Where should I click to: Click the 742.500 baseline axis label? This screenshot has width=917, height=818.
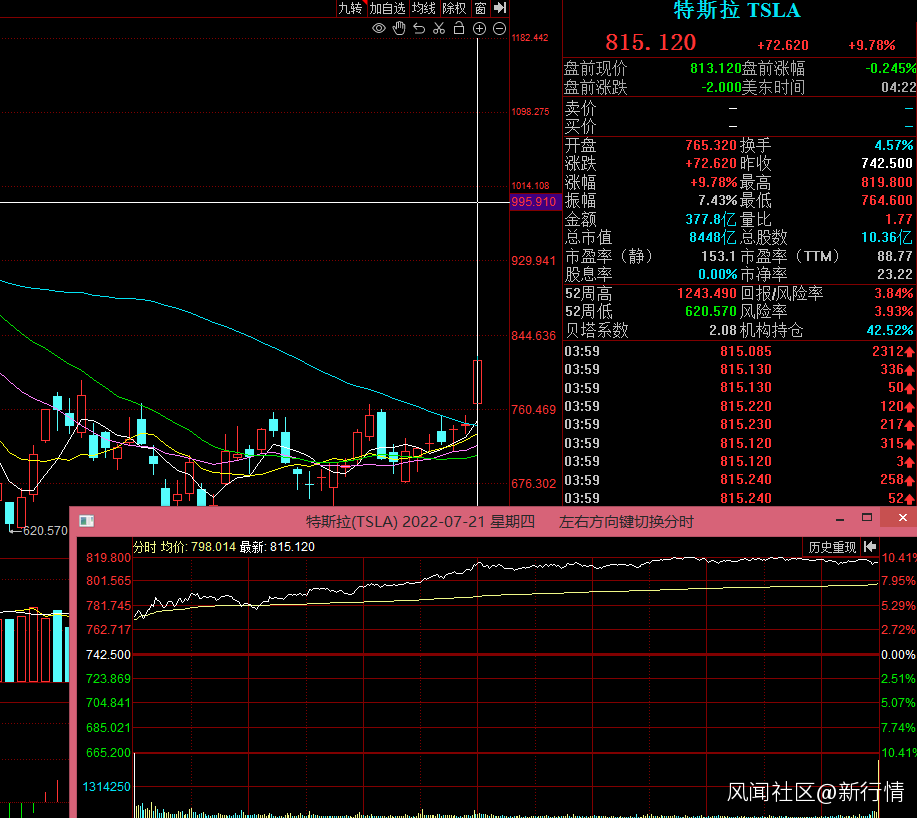tap(108, 655)
